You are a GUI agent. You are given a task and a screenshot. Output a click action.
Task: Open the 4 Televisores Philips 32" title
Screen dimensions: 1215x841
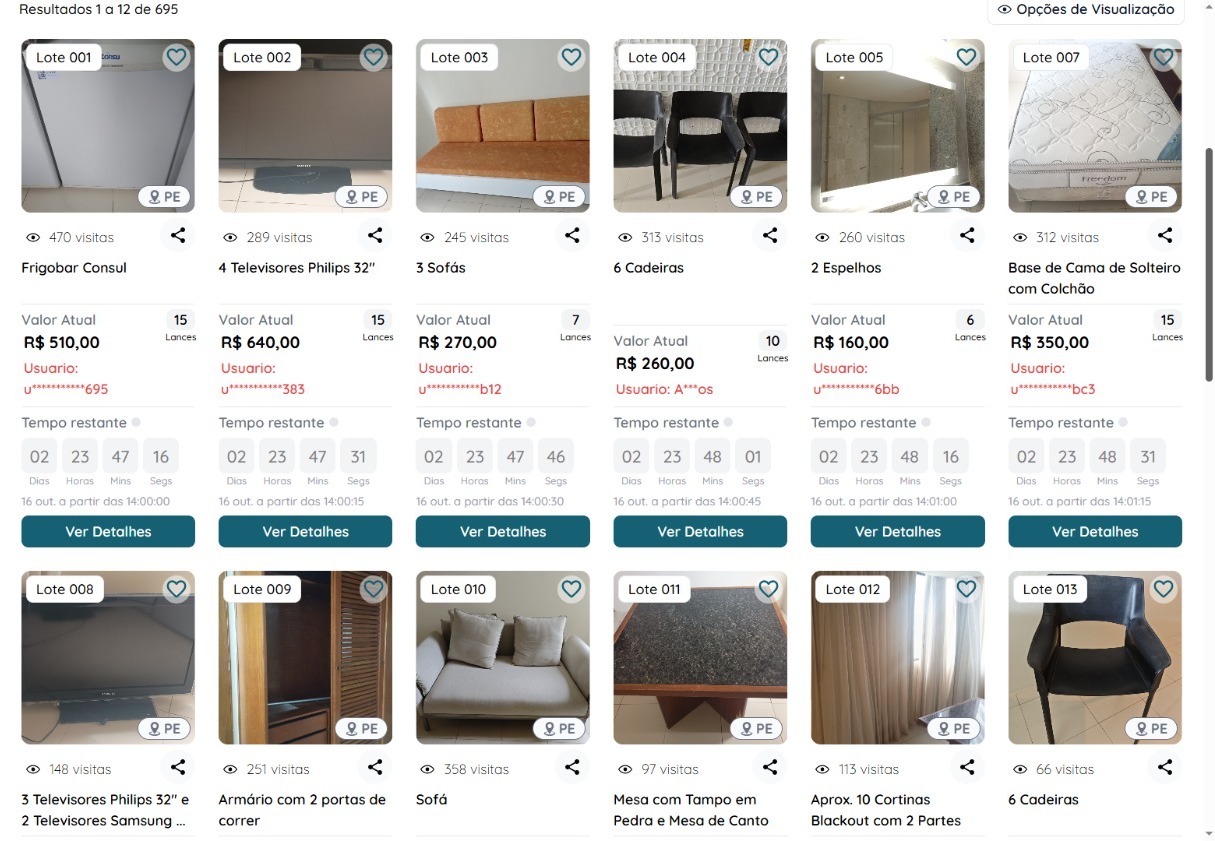(x=297, y=268)
